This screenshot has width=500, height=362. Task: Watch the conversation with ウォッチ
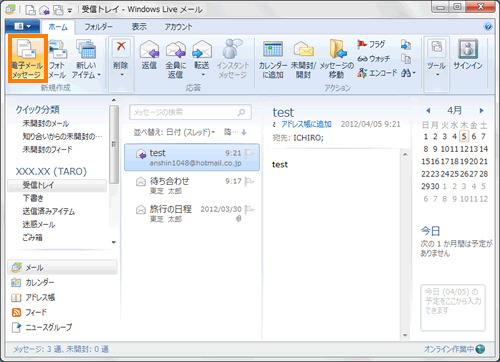[x=374, y=59]
